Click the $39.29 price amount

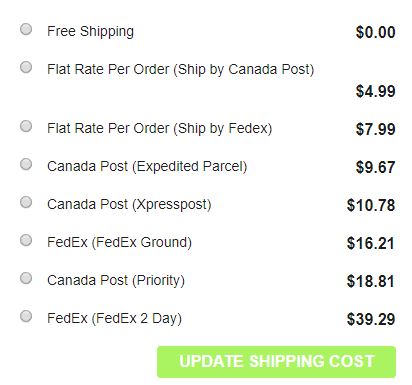pos(371,319)
